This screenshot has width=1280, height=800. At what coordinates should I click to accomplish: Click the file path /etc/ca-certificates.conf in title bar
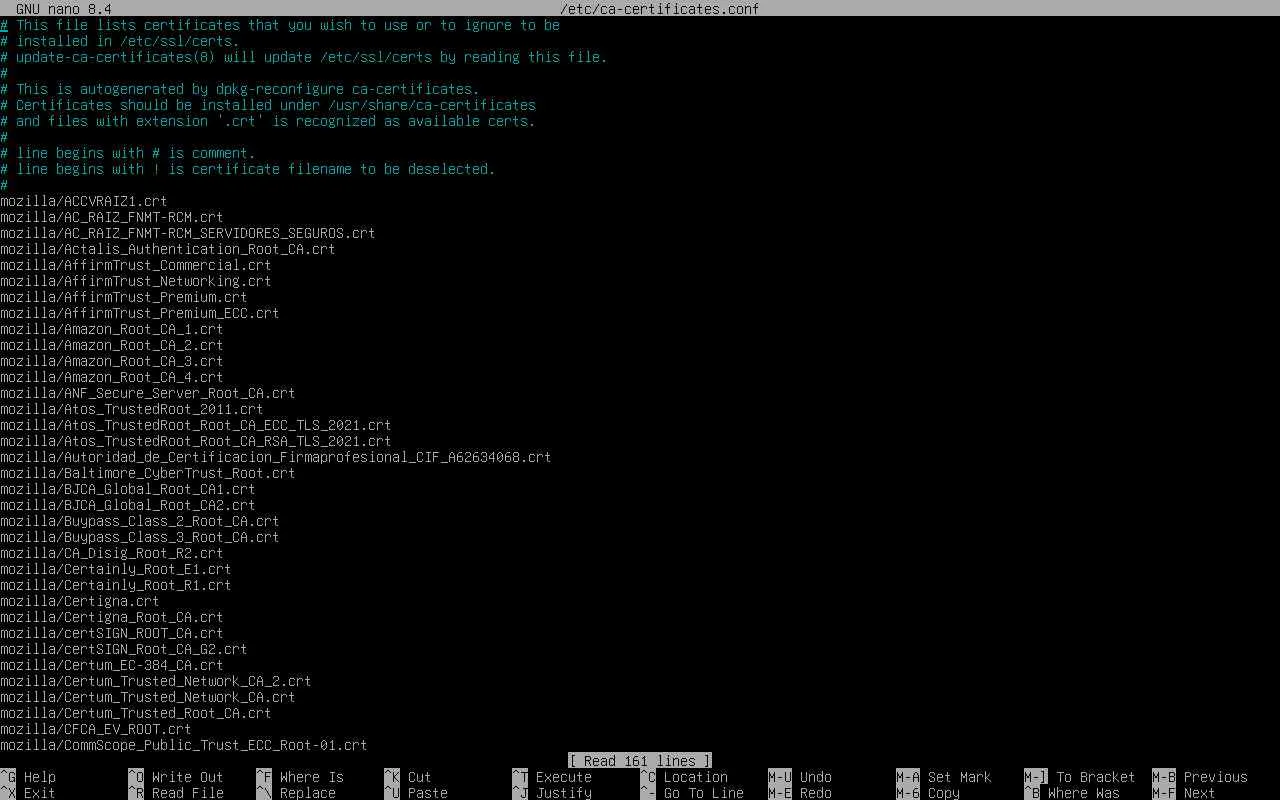[659, 9]
